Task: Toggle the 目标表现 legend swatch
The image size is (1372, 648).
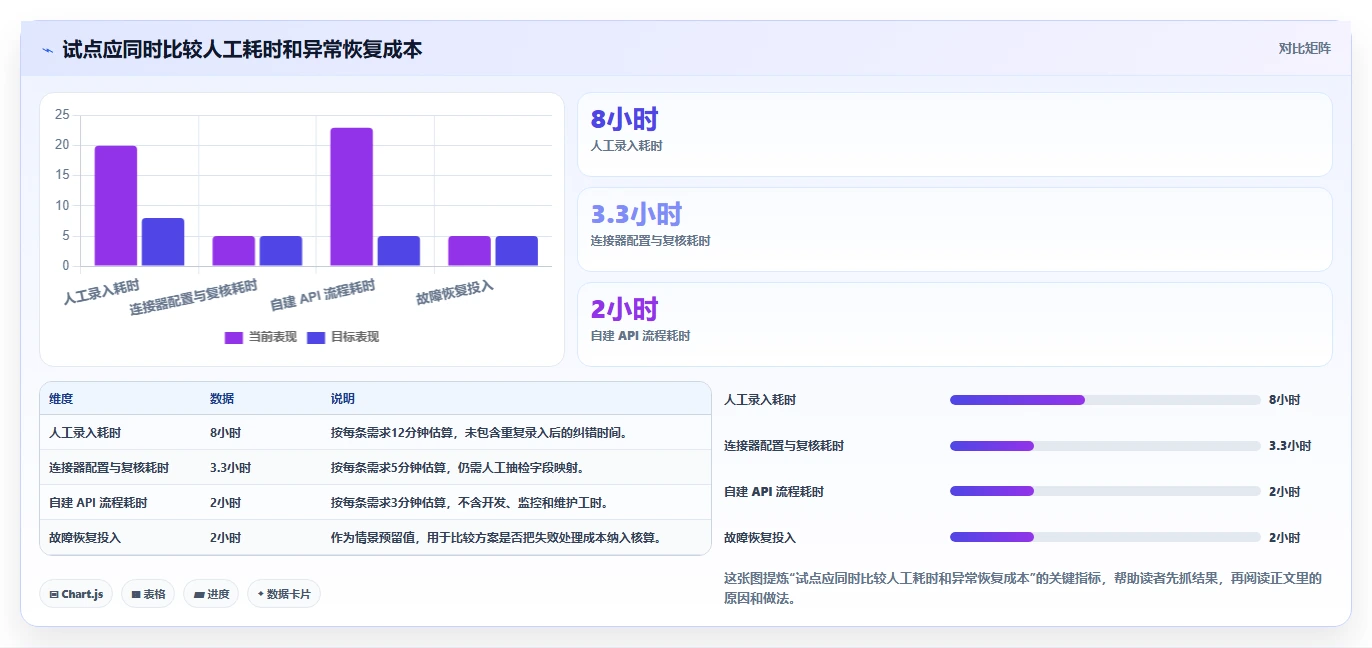Action: [x=316, y=337]
